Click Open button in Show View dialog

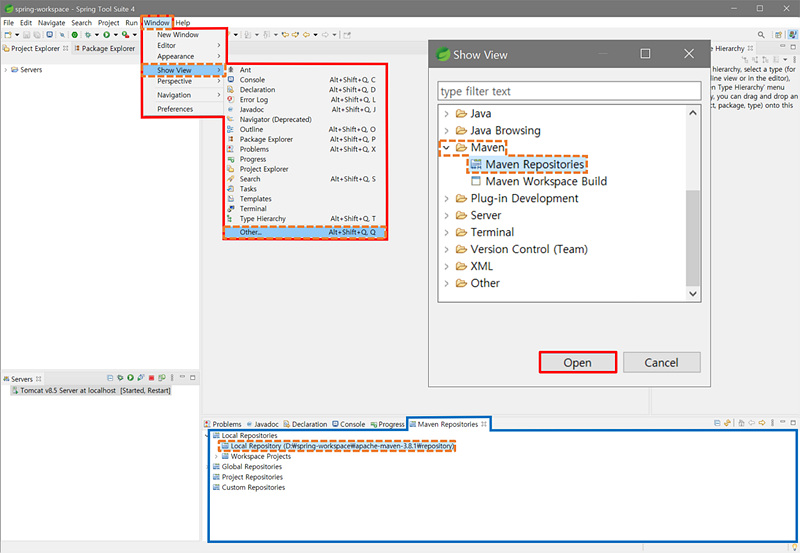tap(578, 362)
